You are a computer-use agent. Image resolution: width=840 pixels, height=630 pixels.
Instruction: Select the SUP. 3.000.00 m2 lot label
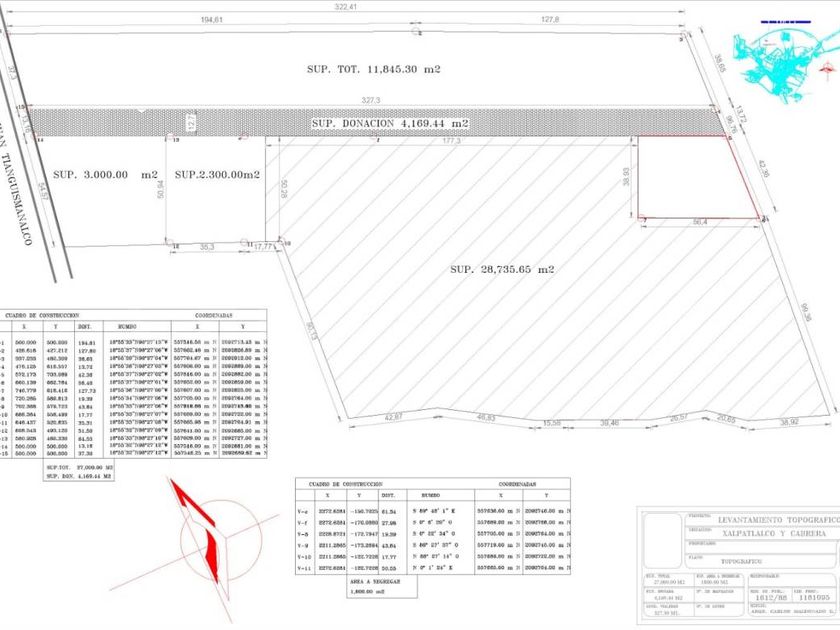point(106,175)
